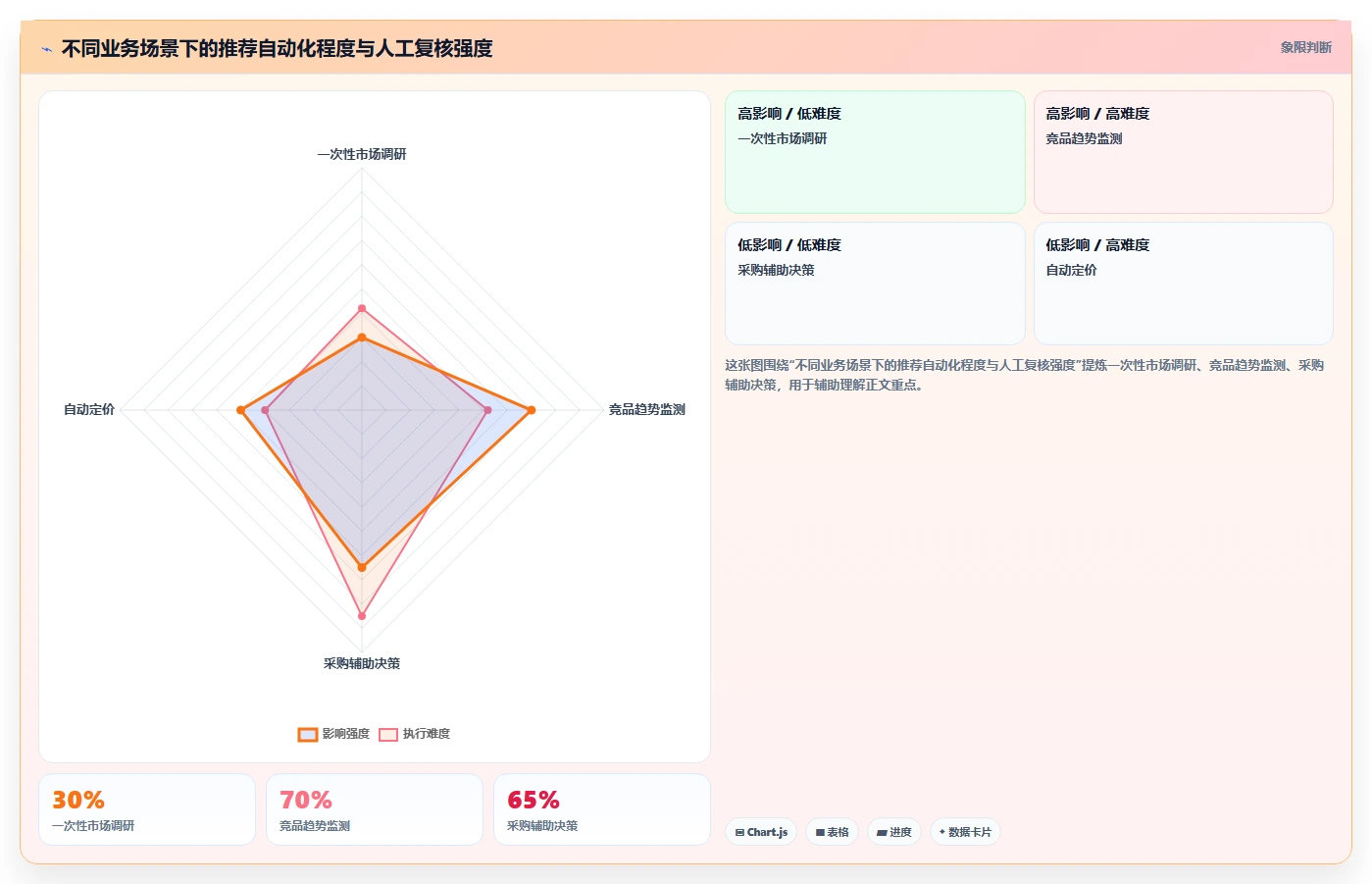
Task: Click the pink data point on 一次性市场调研 axis
Action: pos(362,308)
